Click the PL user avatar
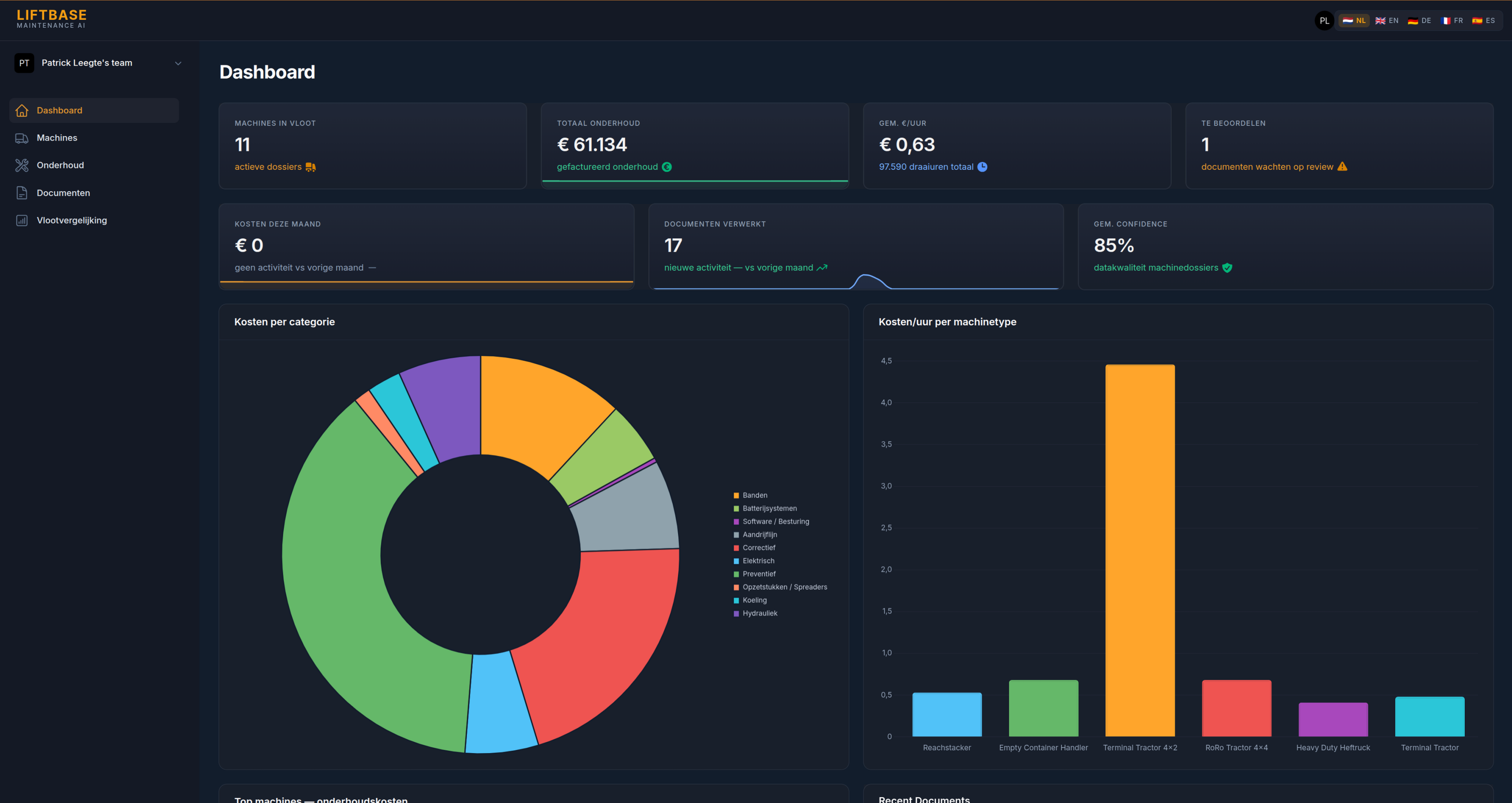 pyautogui.click(x=1324, y=21)
